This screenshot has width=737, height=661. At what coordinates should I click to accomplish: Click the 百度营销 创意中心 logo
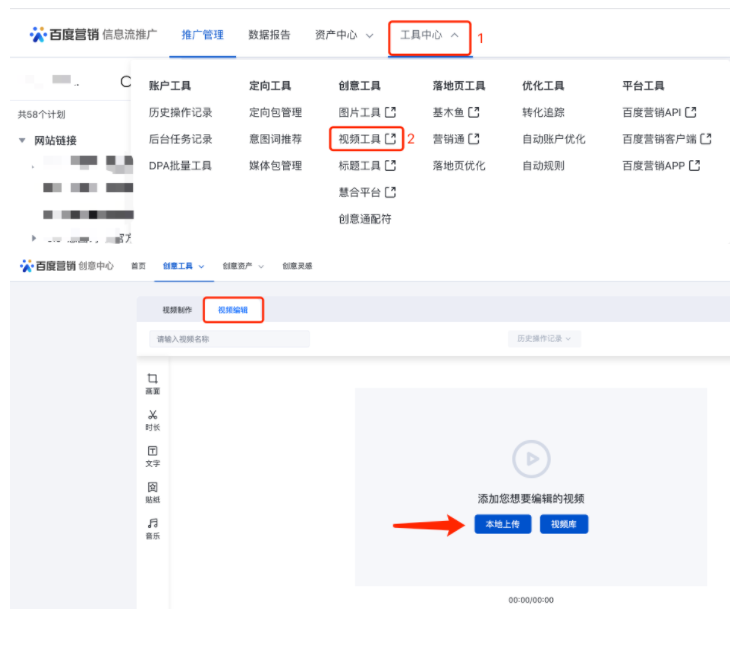pyautogui.click(x=67, y=266)
